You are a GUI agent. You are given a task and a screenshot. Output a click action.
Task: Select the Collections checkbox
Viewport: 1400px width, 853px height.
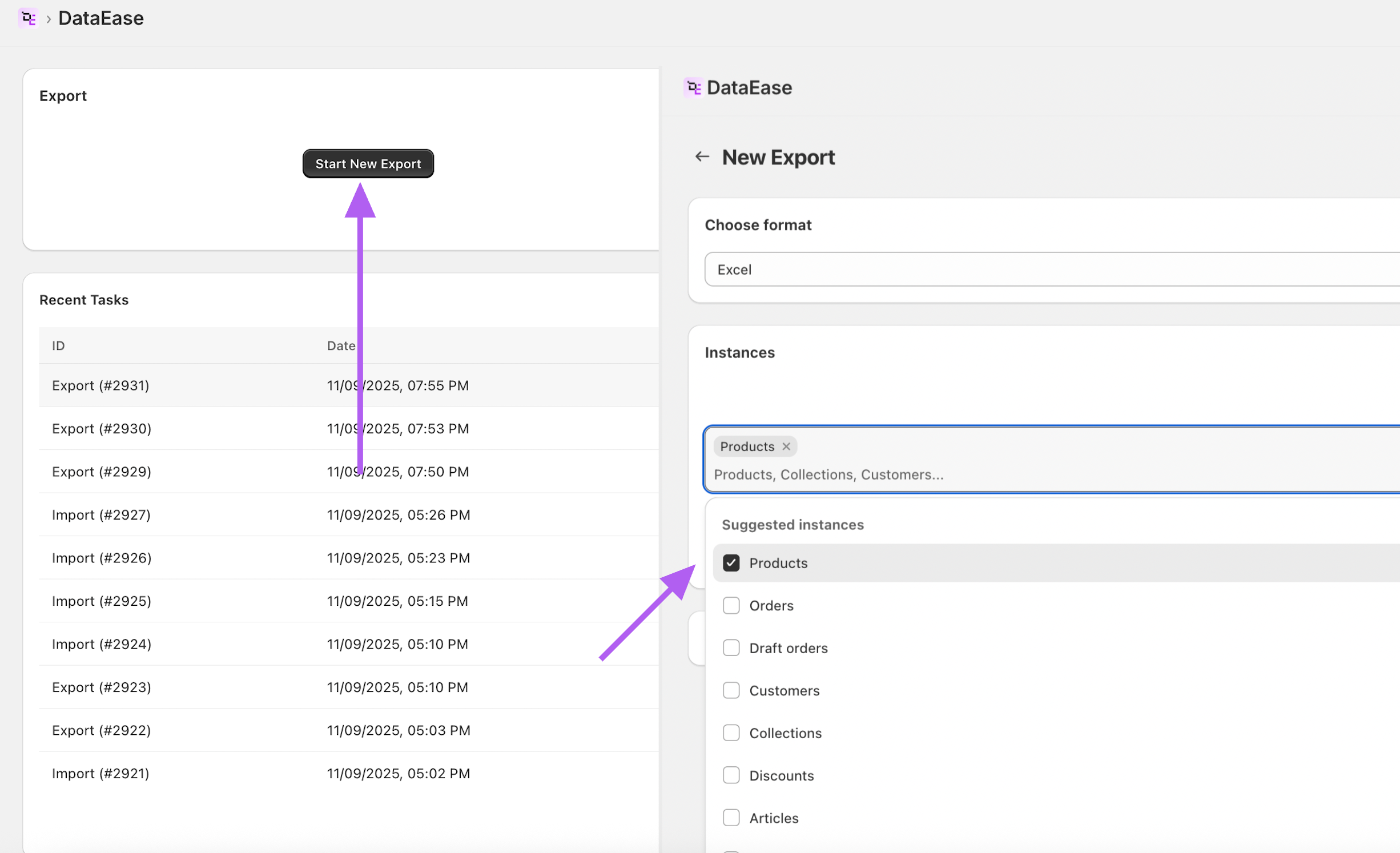pyautogui.click(x=731, y=733)
